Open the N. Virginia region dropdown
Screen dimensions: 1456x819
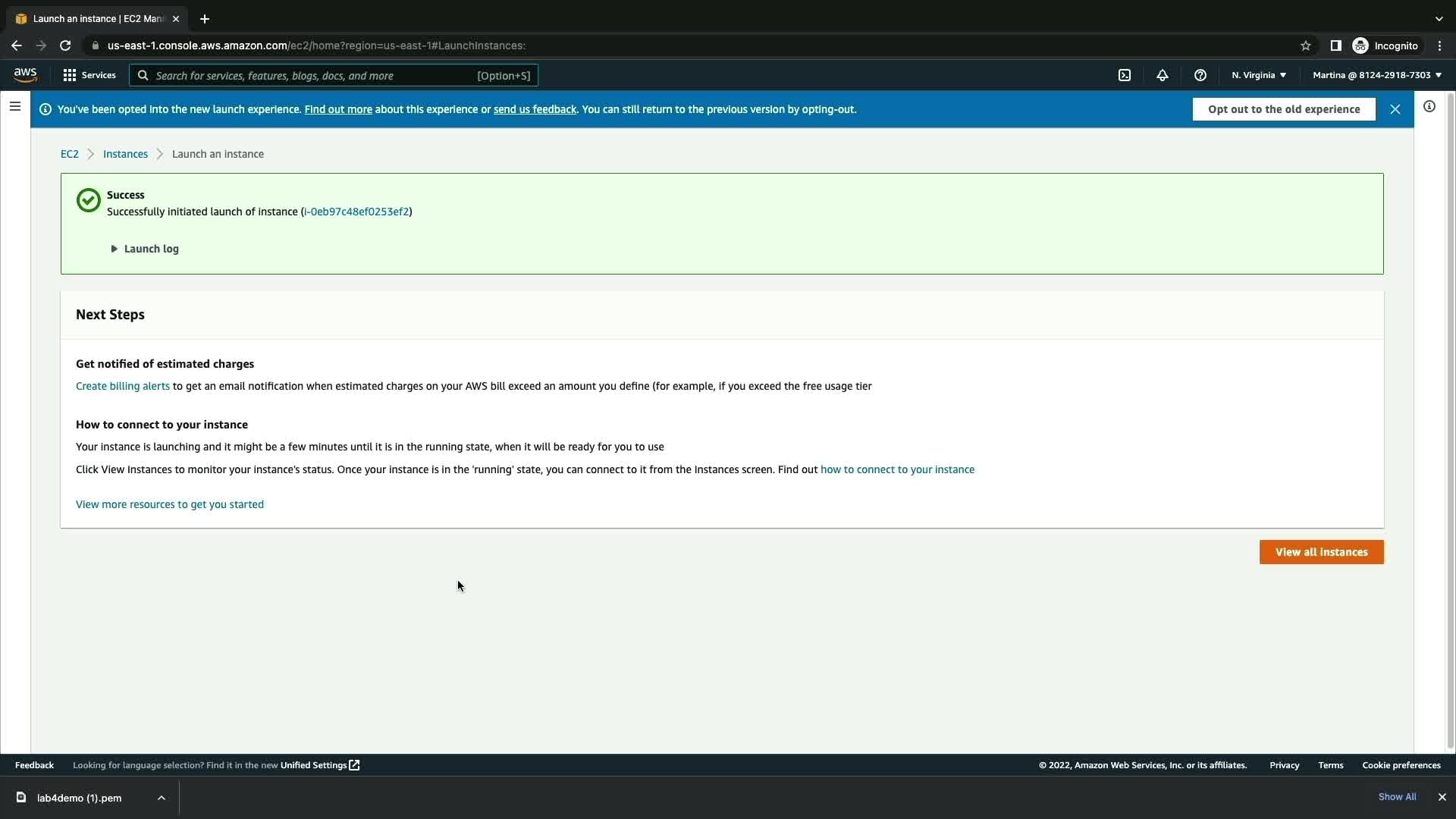point(1258,75)
